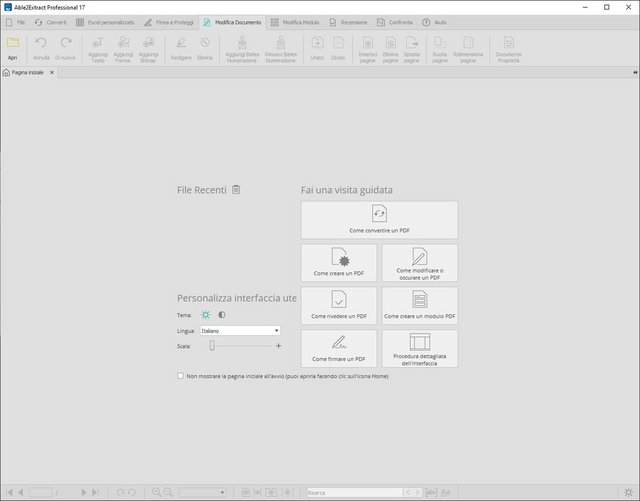Toggle the match case Aa icon
640x501 pixels.
pos(446,492)
